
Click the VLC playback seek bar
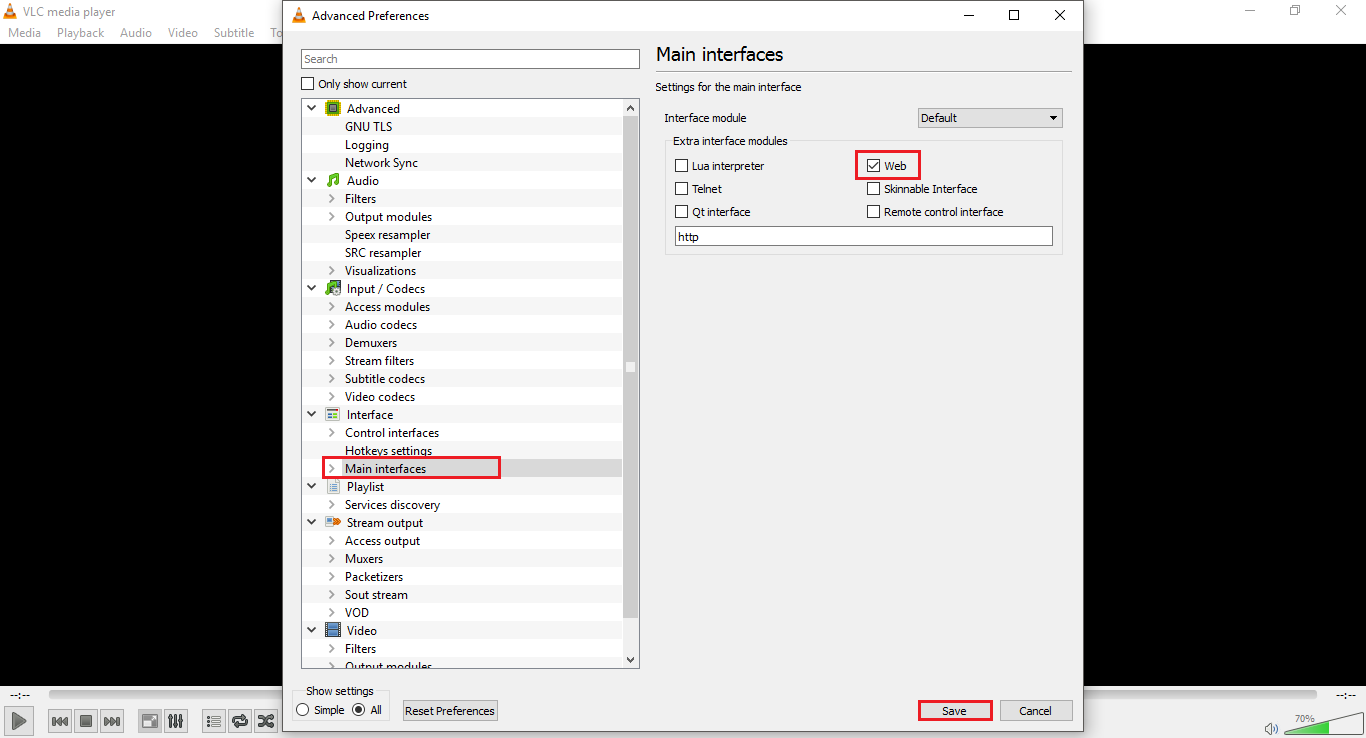pyautogui.click(x=683, y=694)
